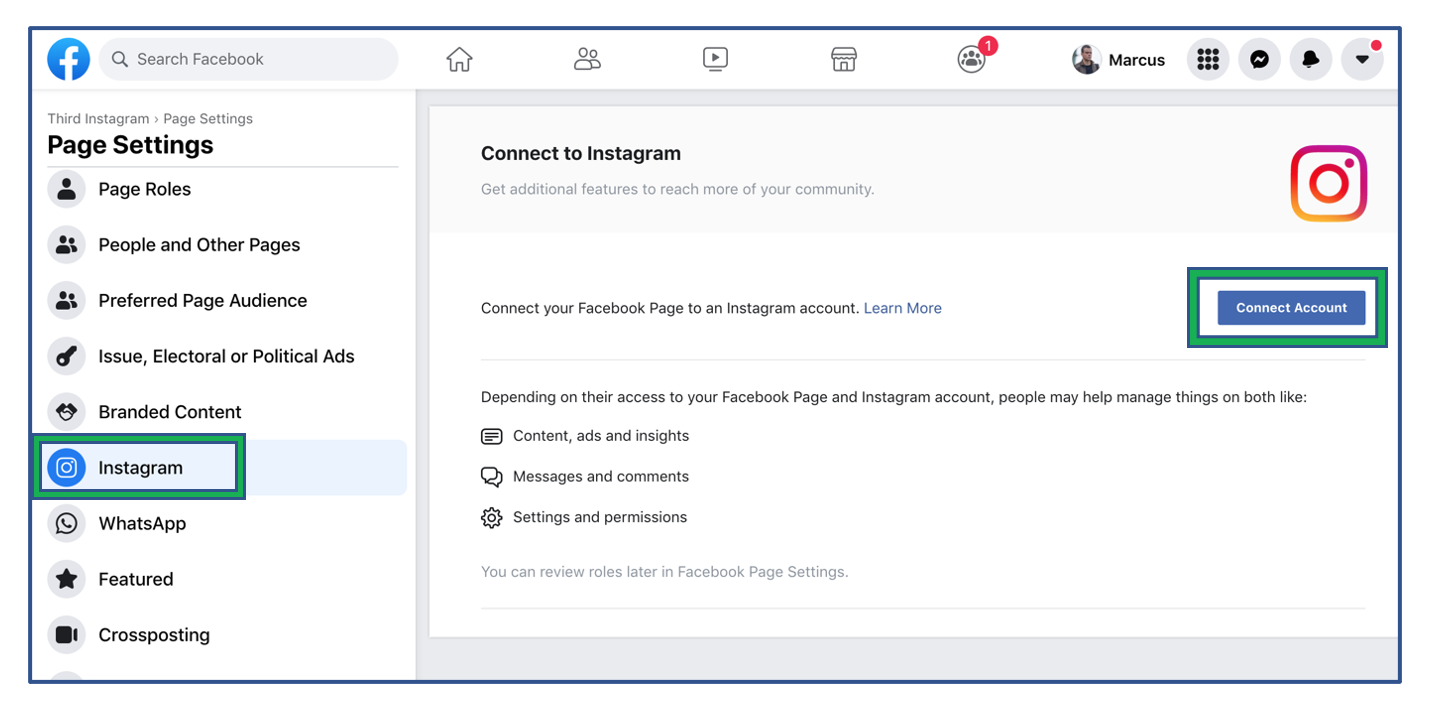Click the WhatsApp sidebar icon
The height and width of the screenshot is (714, 1434).
67,524
